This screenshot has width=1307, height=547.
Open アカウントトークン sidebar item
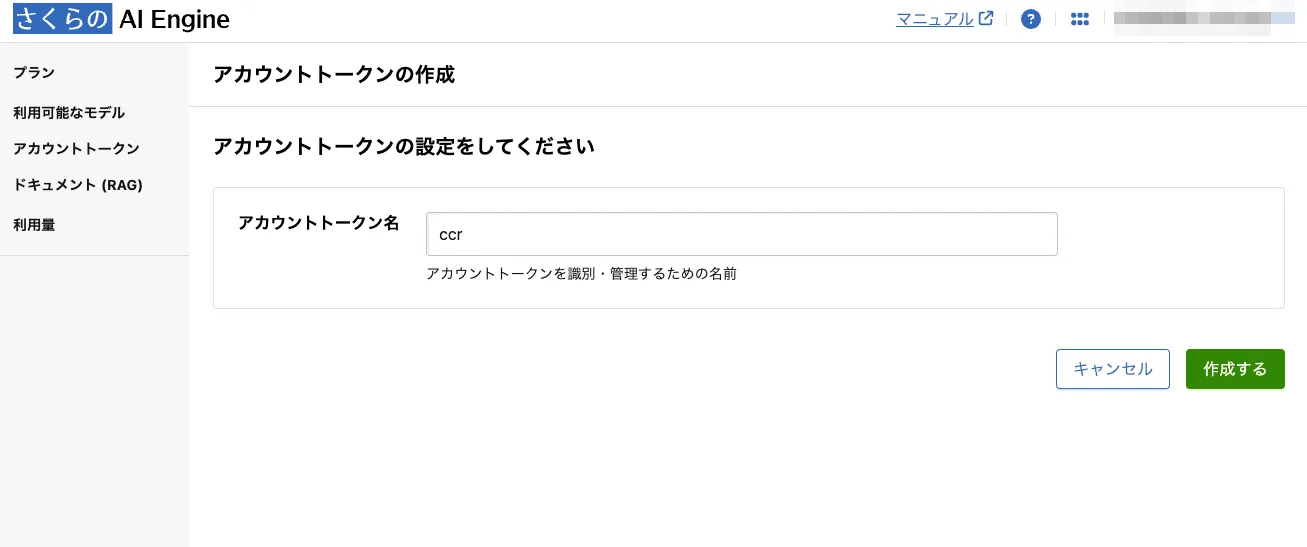coord(76,148)
